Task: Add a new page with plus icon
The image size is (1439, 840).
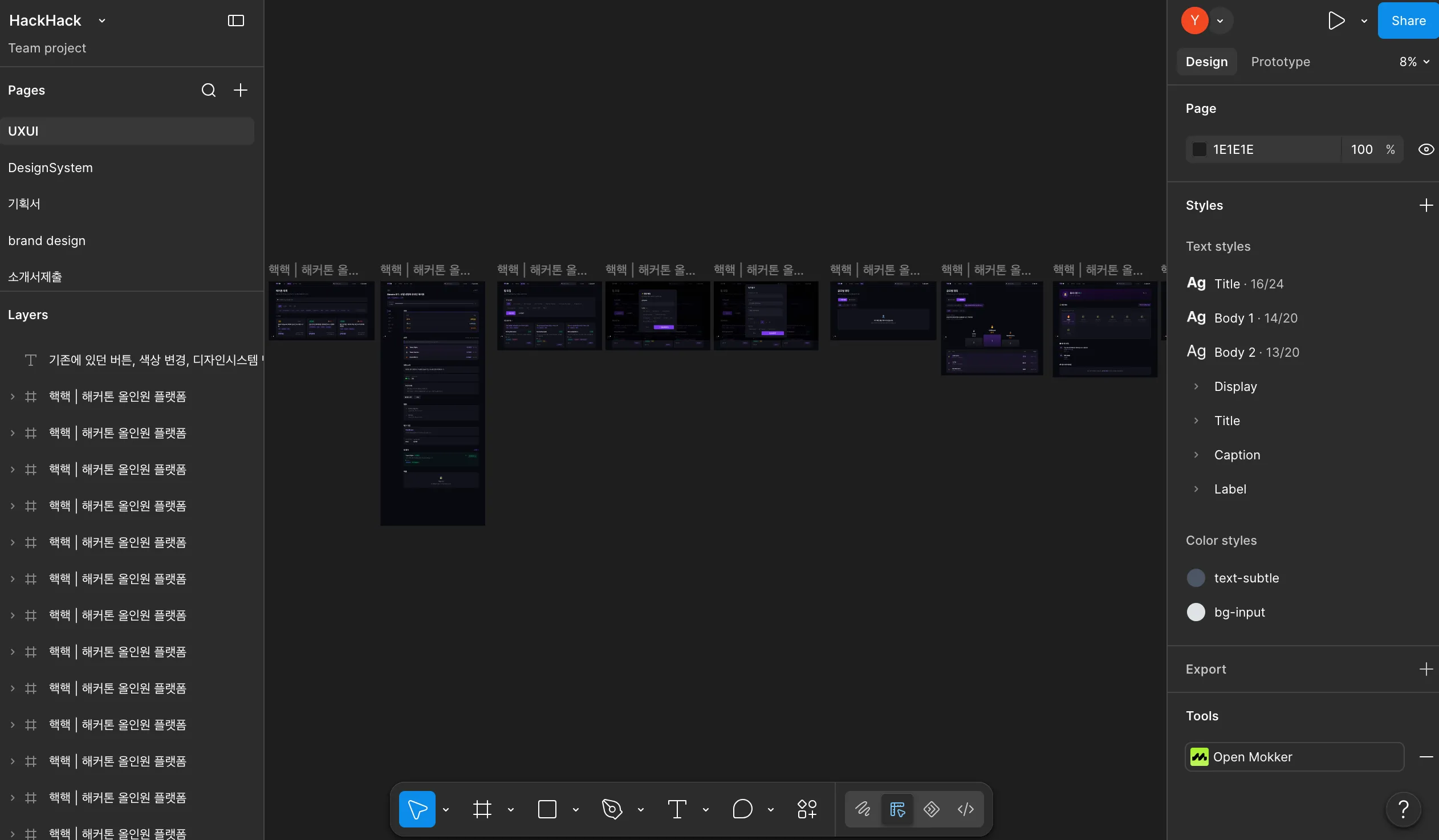Action: point(241,90)
